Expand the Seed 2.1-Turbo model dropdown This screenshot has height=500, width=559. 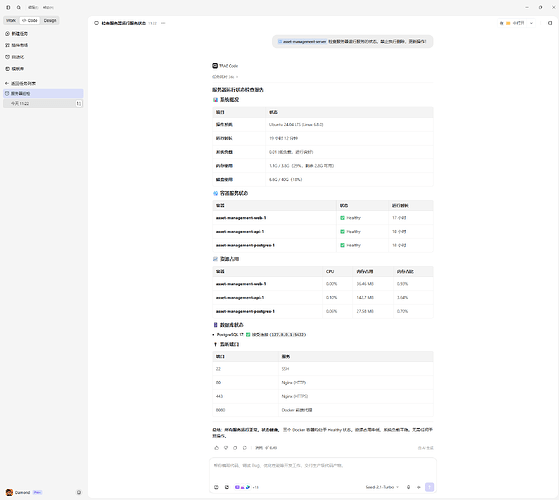pyautogui.click(x=382, y=487)
